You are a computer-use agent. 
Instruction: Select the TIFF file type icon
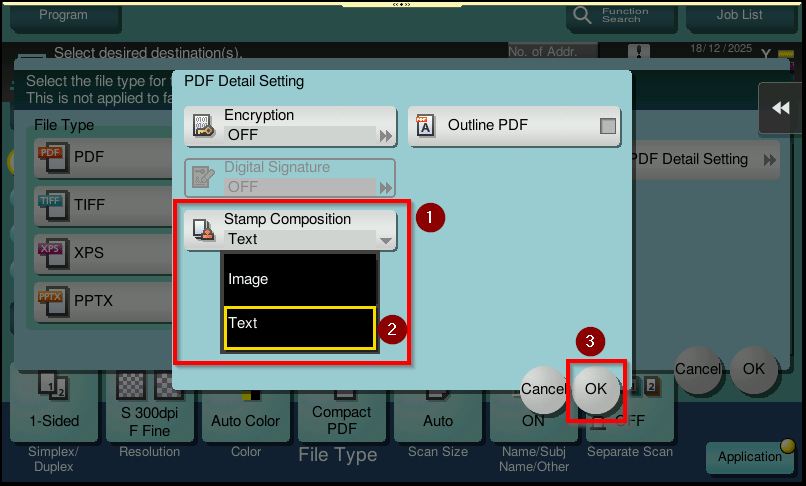(51, 204)
